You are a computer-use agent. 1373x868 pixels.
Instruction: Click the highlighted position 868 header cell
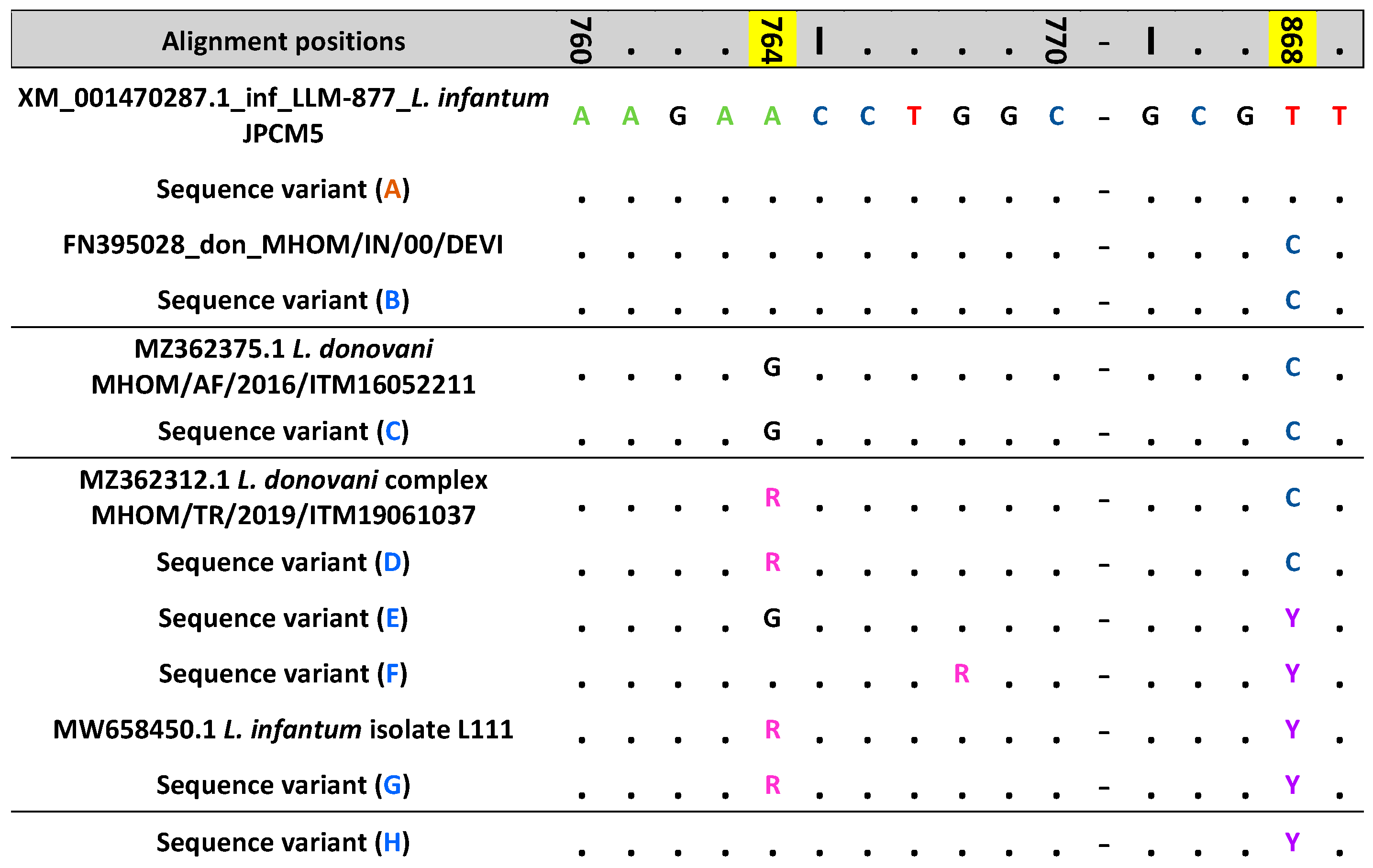[x=1293, y=40]
